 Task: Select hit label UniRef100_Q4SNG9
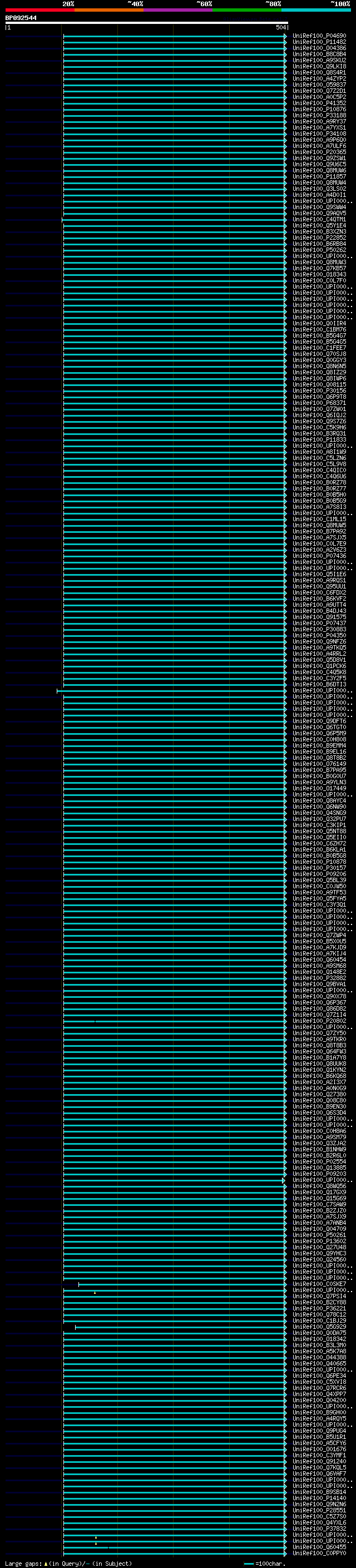click(319, 813)
